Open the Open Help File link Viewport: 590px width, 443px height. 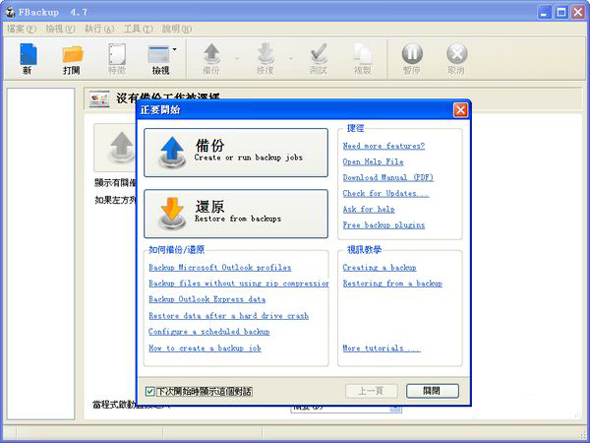373,161
